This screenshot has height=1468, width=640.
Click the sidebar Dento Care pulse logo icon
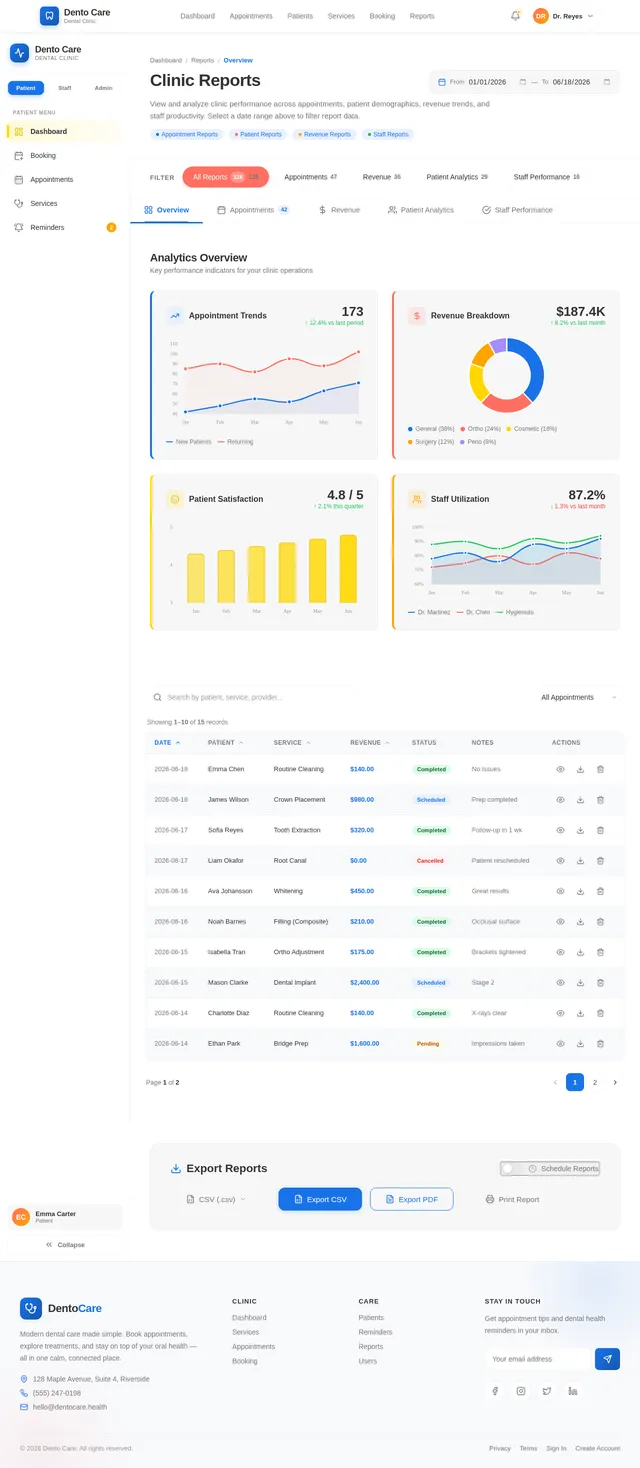pyautogui.click(x=19, y=53)
